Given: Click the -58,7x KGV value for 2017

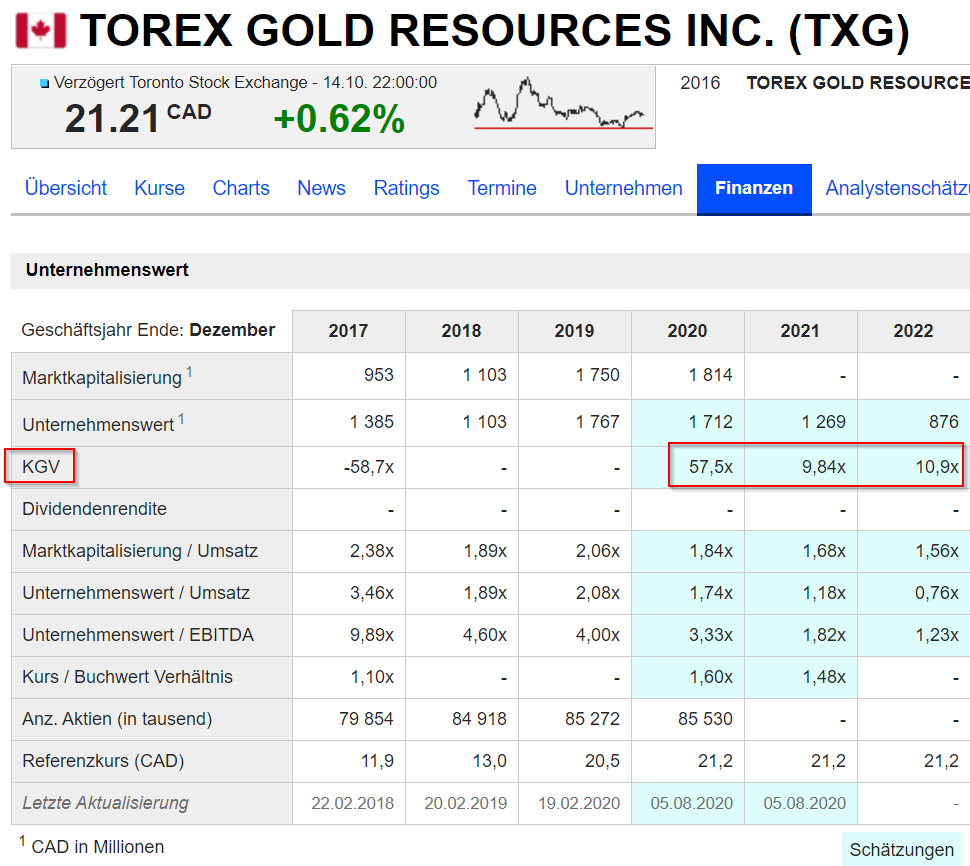Looking at the screenshot, I should (x=369, y=467).
